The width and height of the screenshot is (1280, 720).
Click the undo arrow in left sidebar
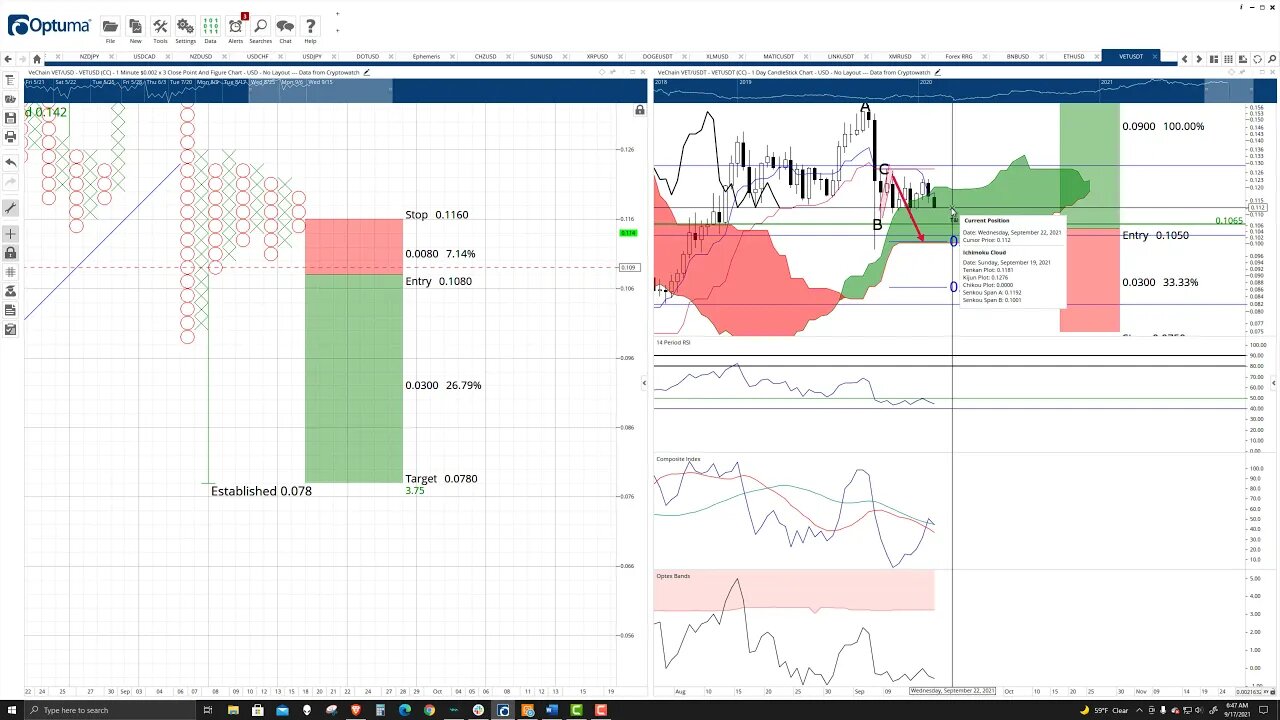click(x=9, y=162)
